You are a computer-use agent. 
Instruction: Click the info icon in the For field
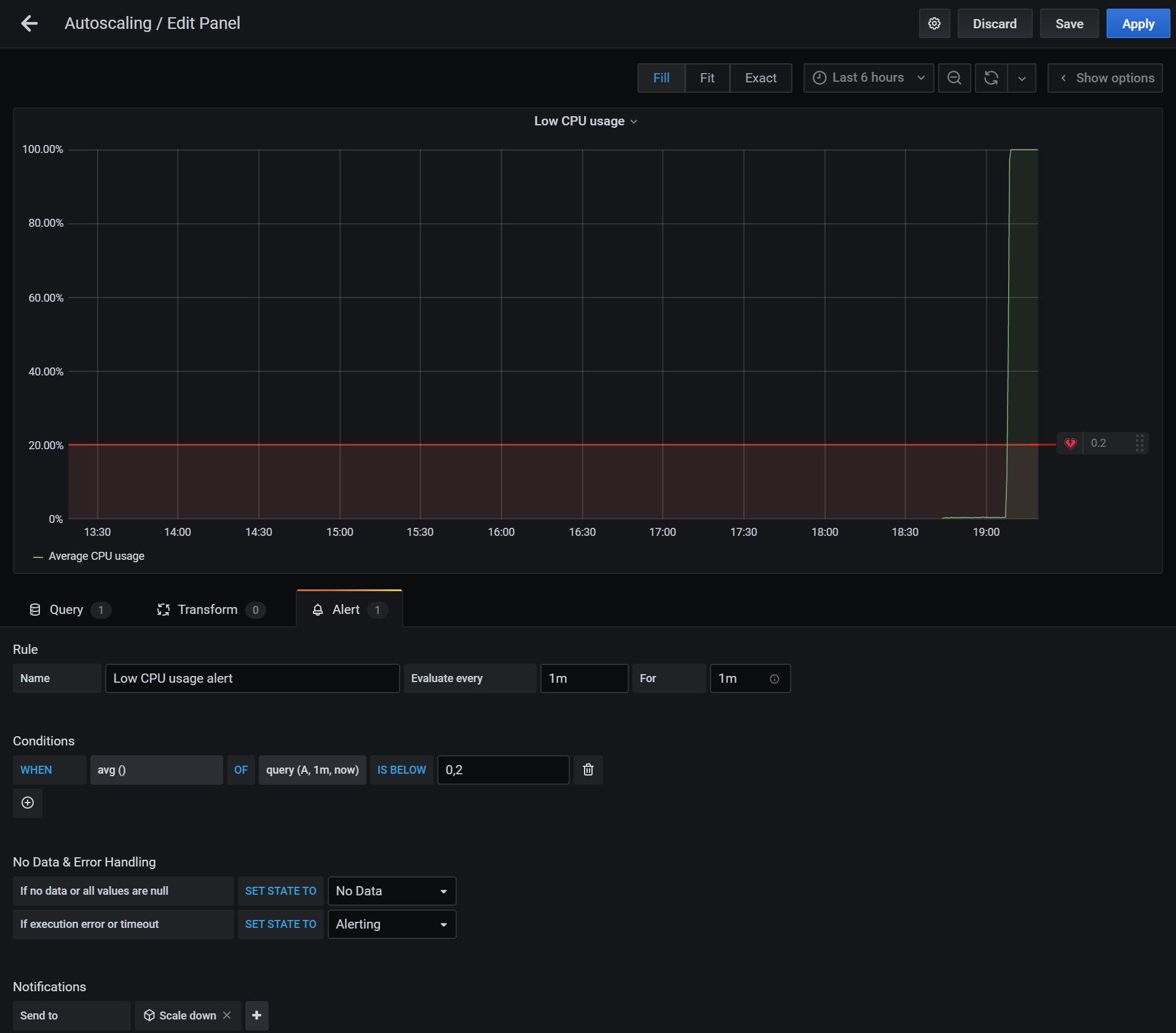click(x=775, y=679)
